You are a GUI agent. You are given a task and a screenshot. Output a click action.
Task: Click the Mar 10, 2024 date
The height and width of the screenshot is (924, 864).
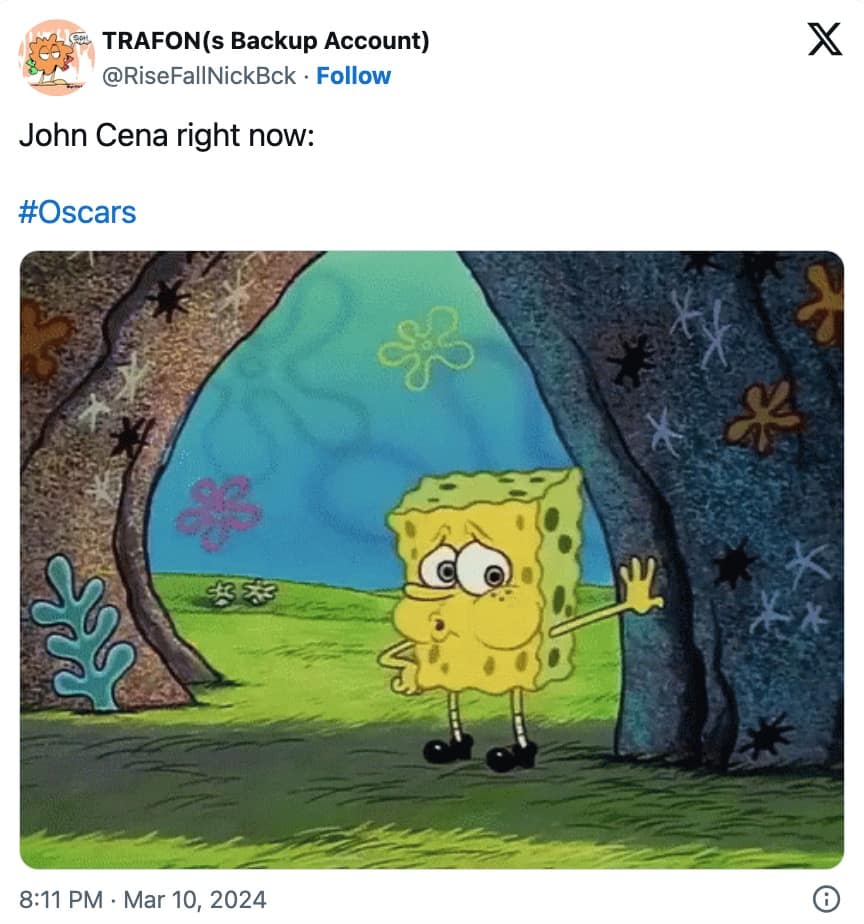(x=197, y=899)
